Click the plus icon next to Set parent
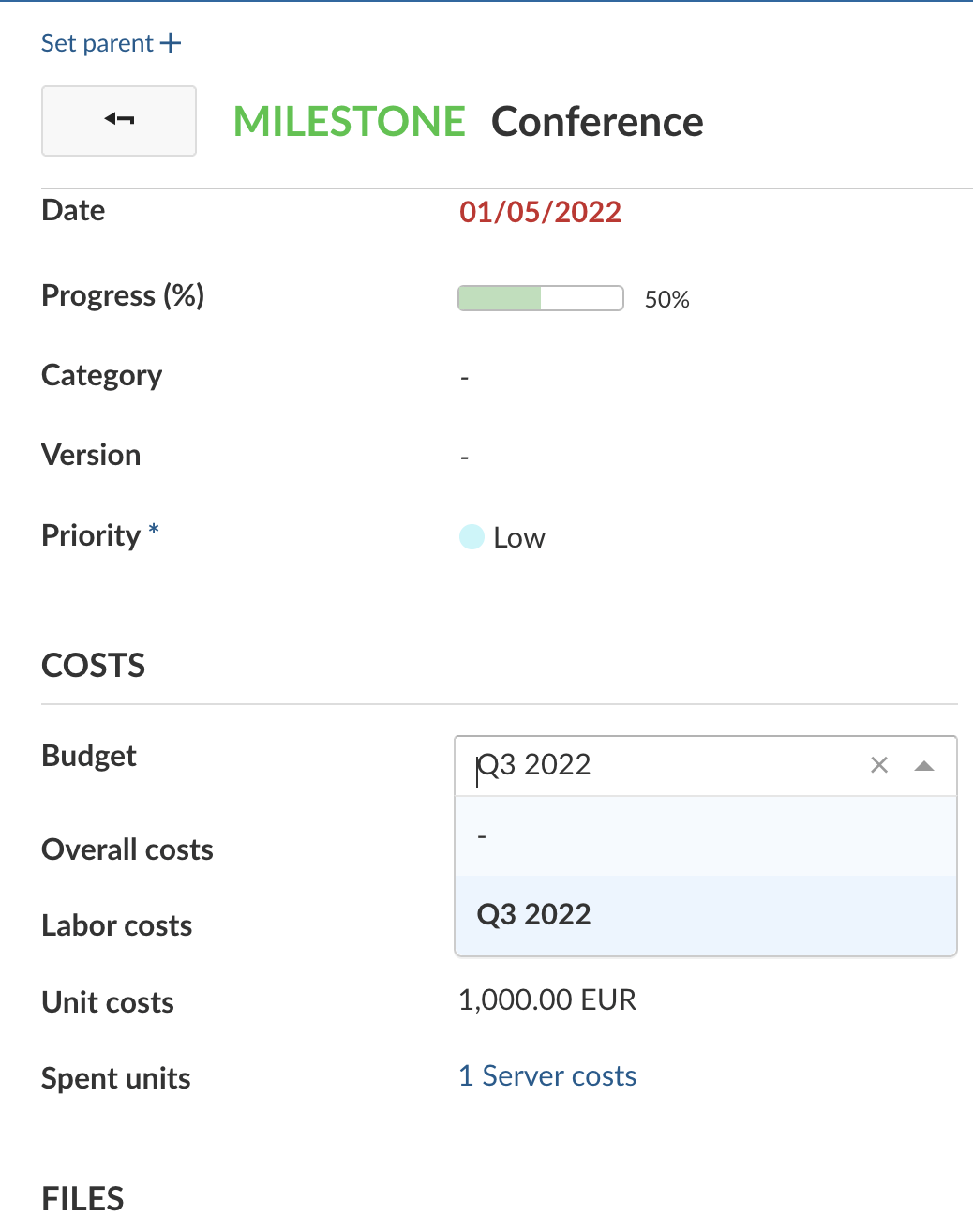Screen dimensions: 973x1232 170,42
